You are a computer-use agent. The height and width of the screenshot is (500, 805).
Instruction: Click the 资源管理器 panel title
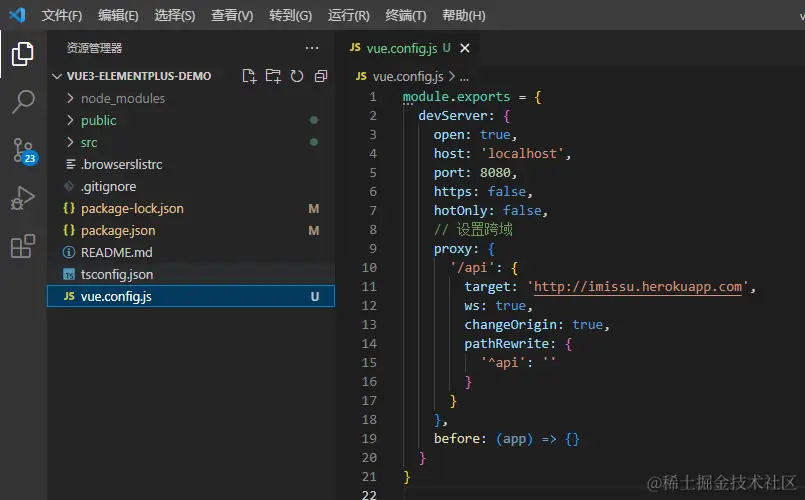94,48
